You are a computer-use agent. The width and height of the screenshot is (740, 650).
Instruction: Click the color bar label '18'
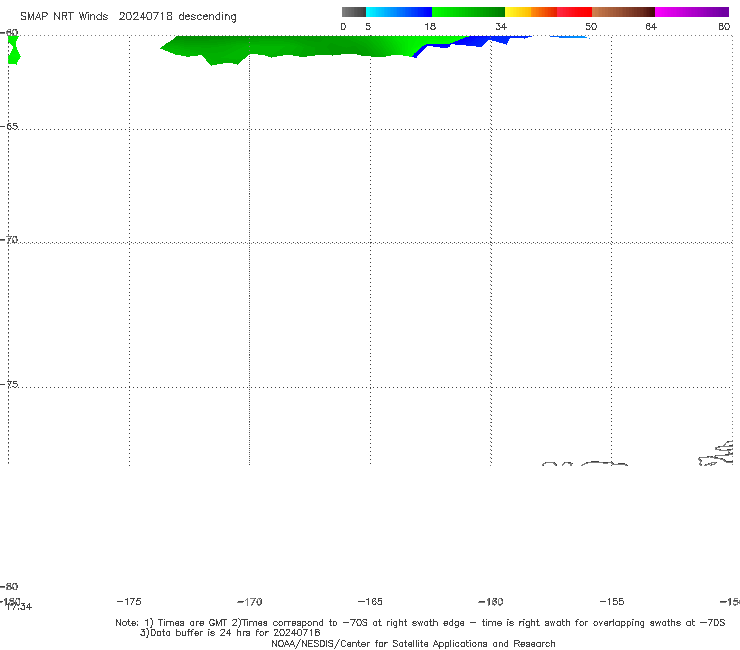pos(430,26)
